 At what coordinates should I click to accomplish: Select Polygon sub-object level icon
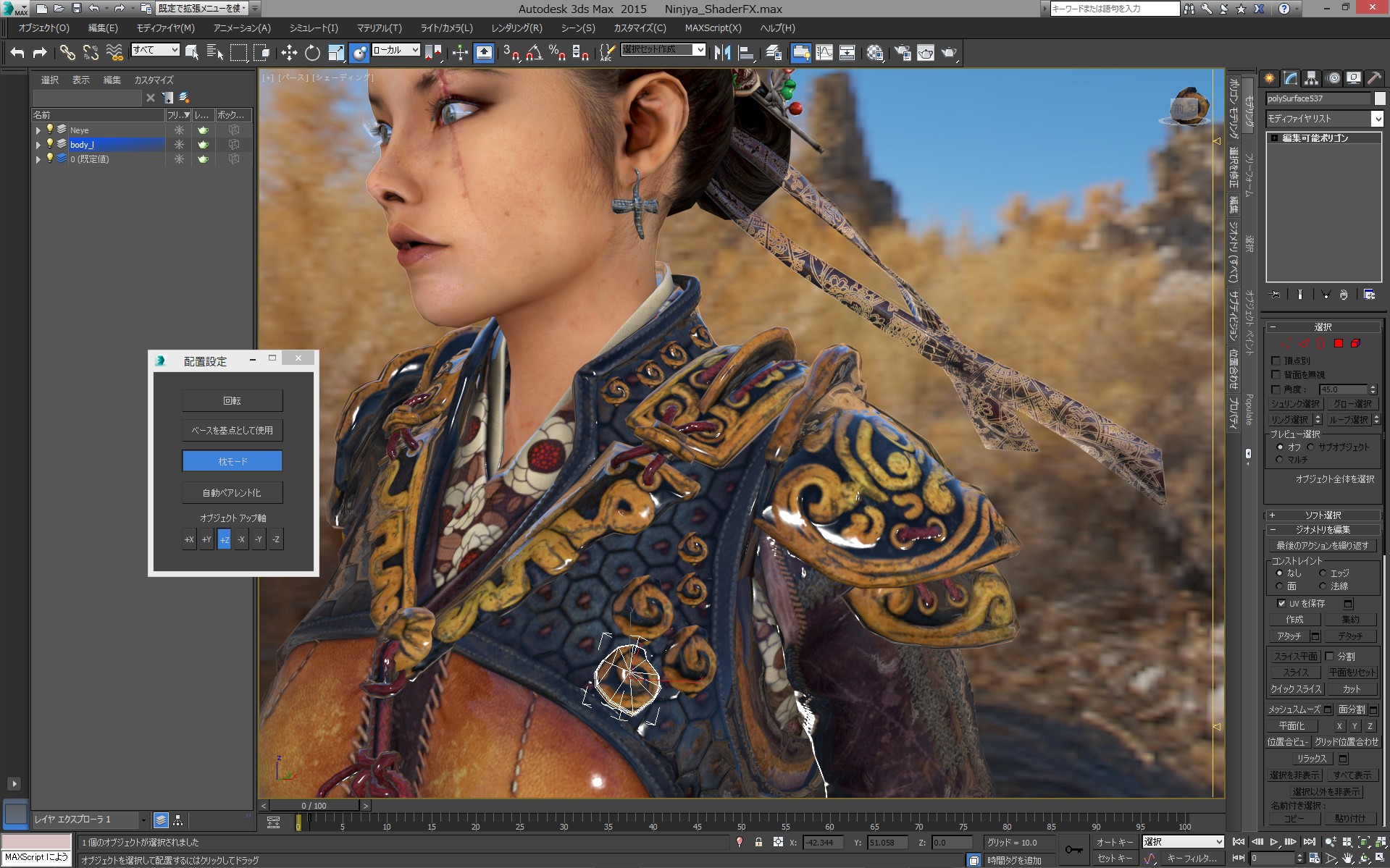click(x=1339, y=343)
